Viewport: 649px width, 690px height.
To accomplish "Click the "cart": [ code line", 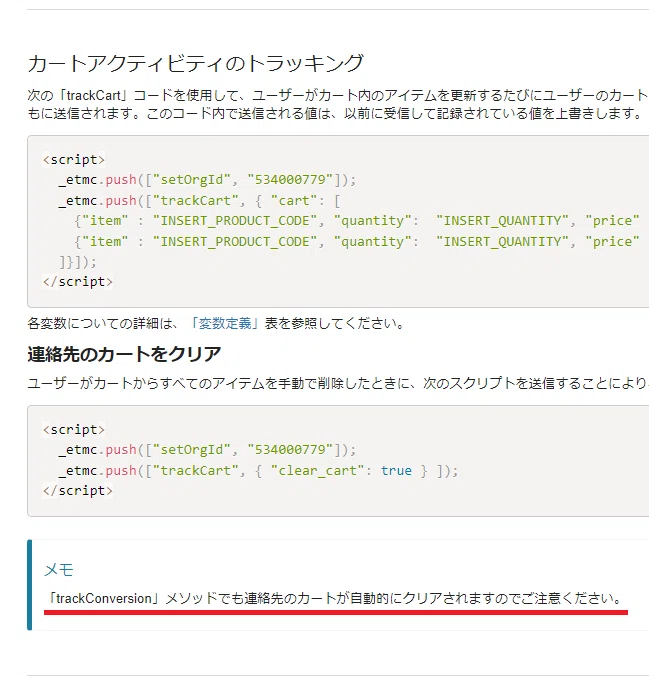I will 200,201.
